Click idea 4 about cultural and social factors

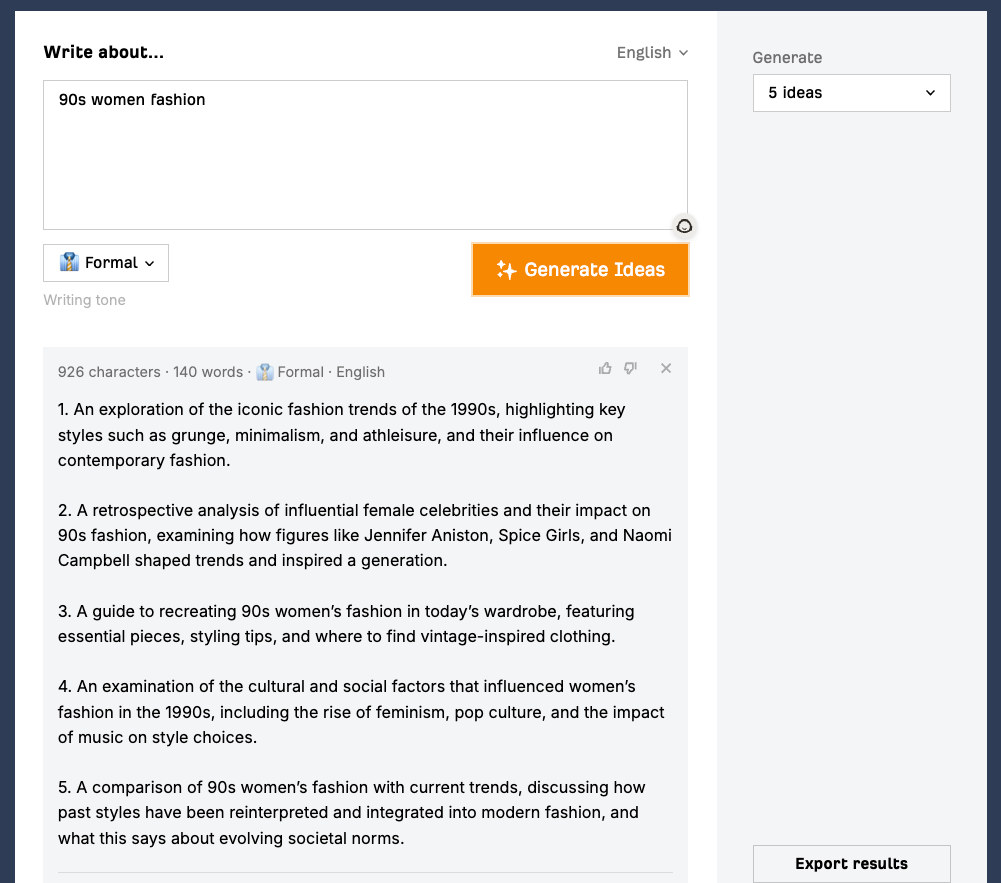point(360,712)
